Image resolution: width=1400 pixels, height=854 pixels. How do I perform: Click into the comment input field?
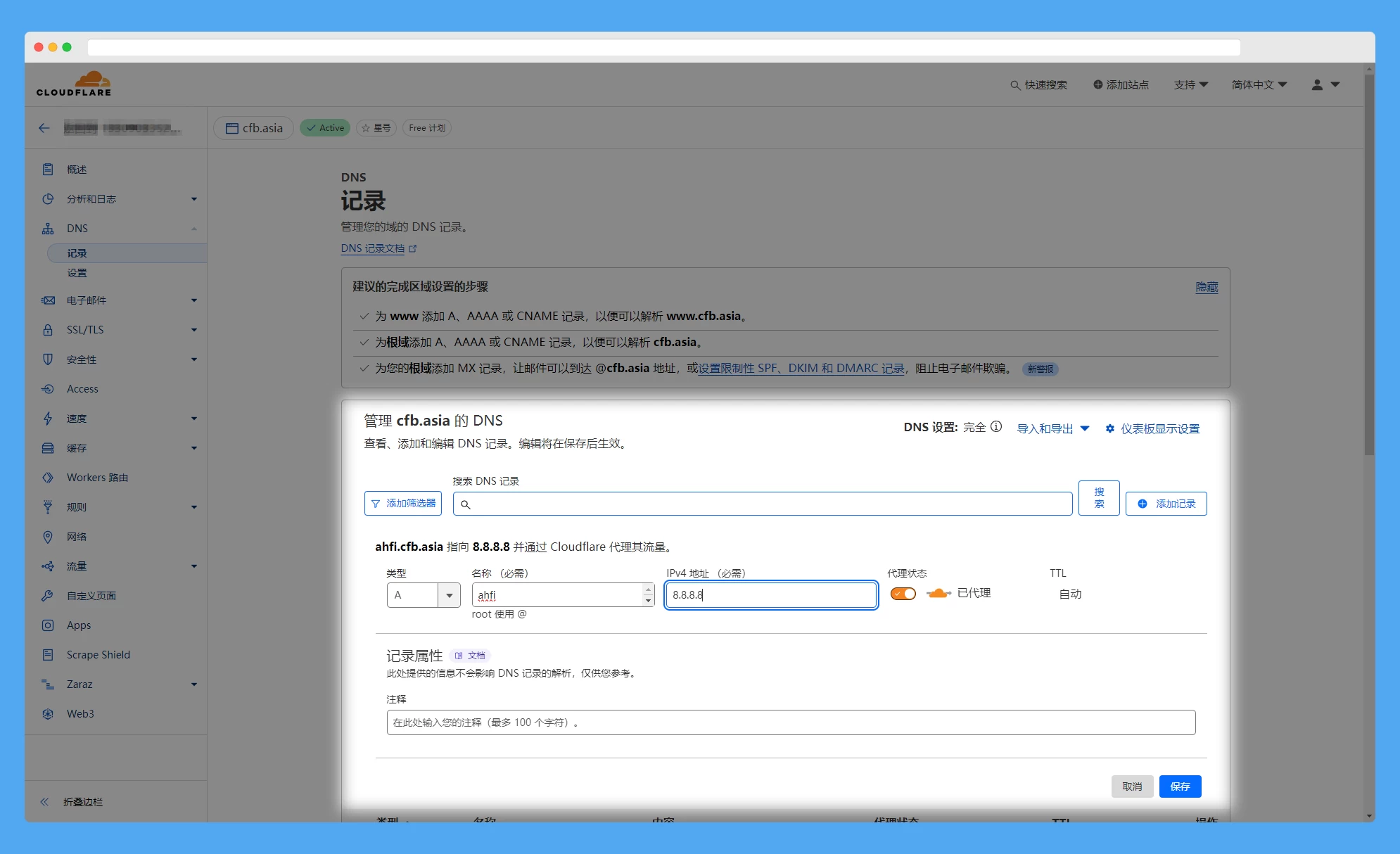pos(790,722)
